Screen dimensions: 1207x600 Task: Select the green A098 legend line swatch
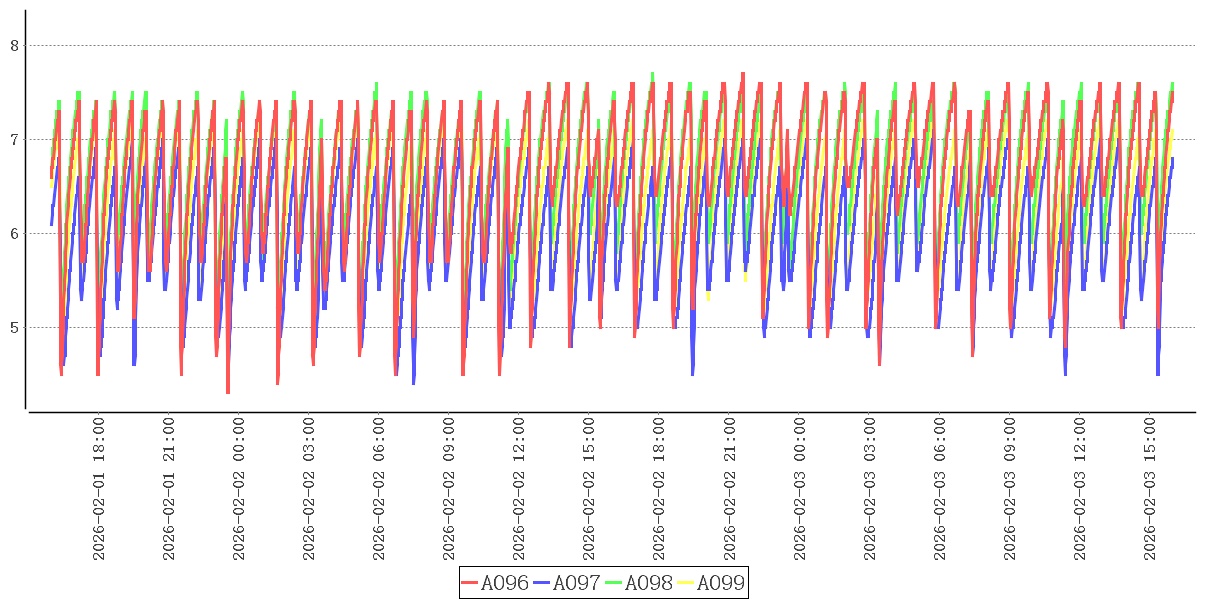click(614, 583)
